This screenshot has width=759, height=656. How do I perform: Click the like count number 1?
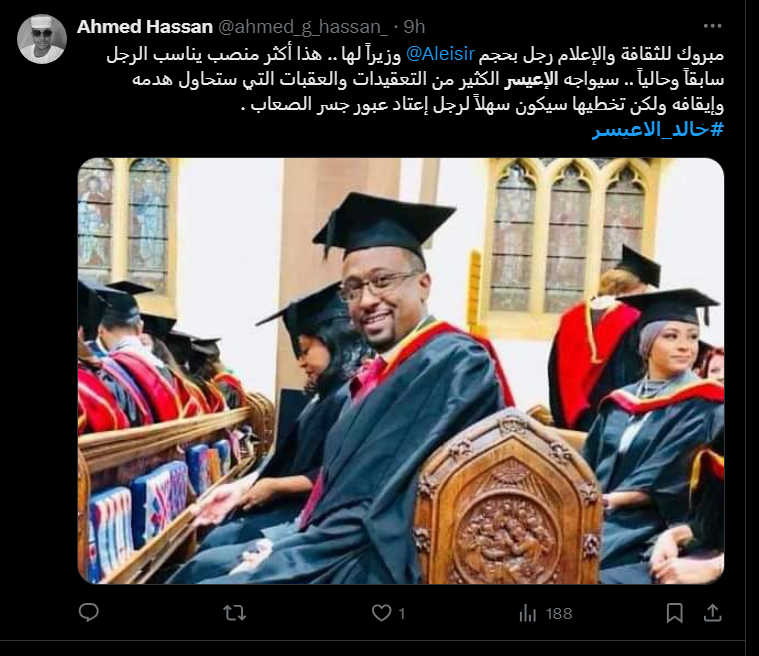pyautogui.click(x=401, y=614)
